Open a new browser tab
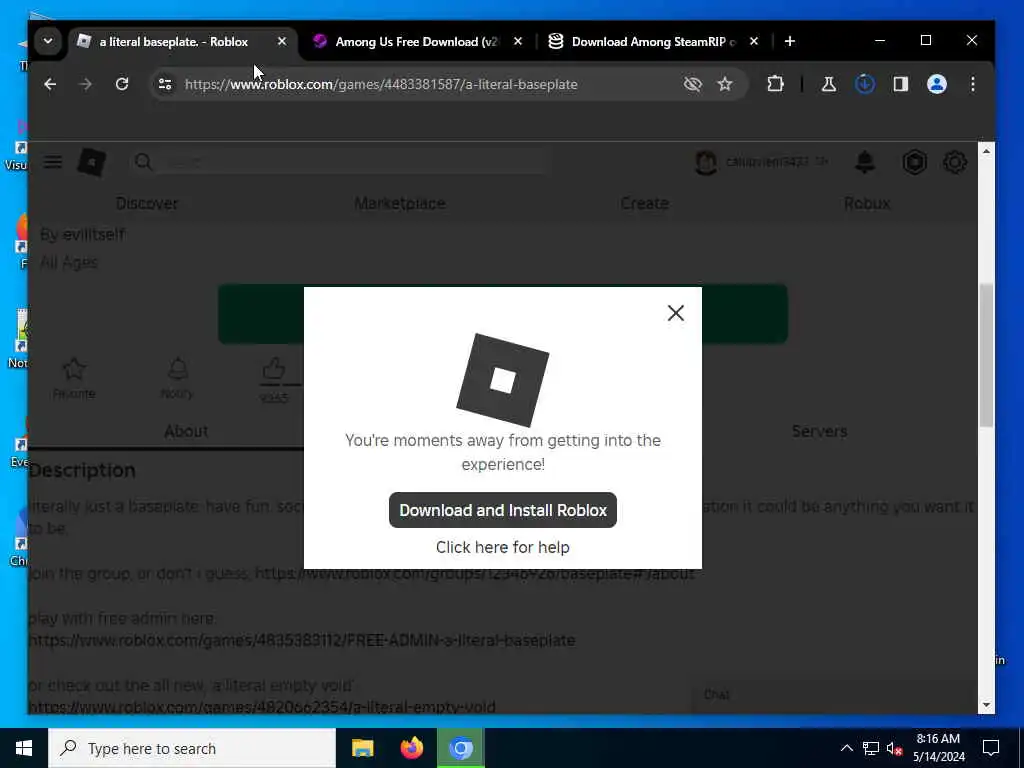The height and width of the screenshot is (768, 1024). (x=790, y=41)
